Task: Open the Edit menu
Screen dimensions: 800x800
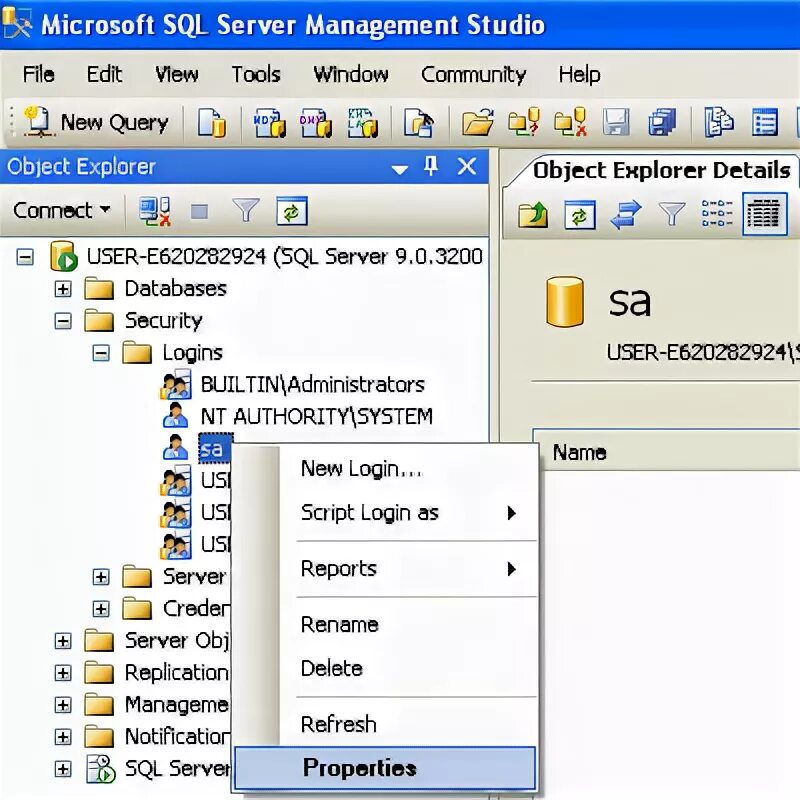Action: pyautogui.click(x=104, y=74)
